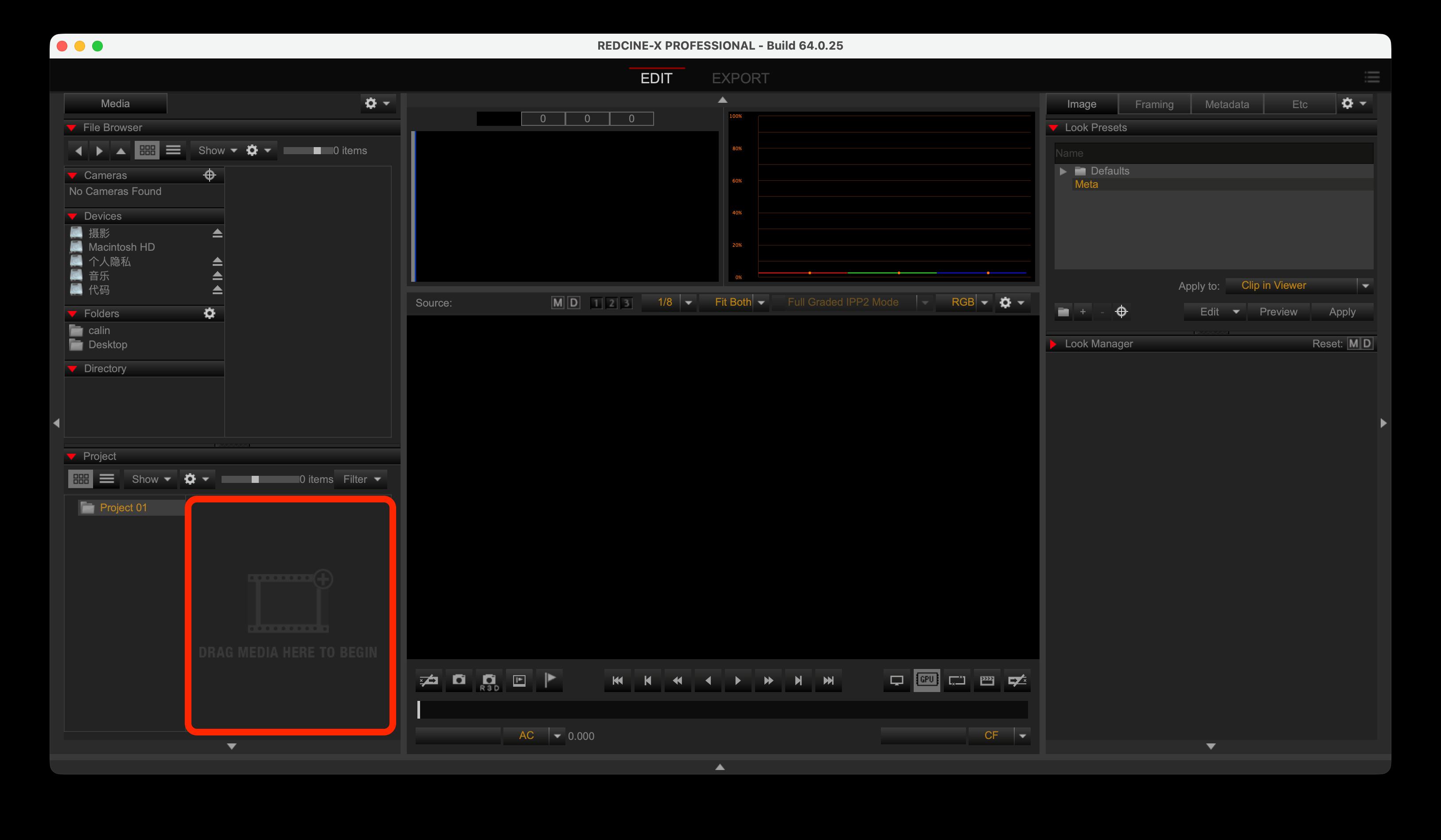Open the File Browser Show dropdown
The width and height of the screenshot is (1441, 840).
pos(217,150)
